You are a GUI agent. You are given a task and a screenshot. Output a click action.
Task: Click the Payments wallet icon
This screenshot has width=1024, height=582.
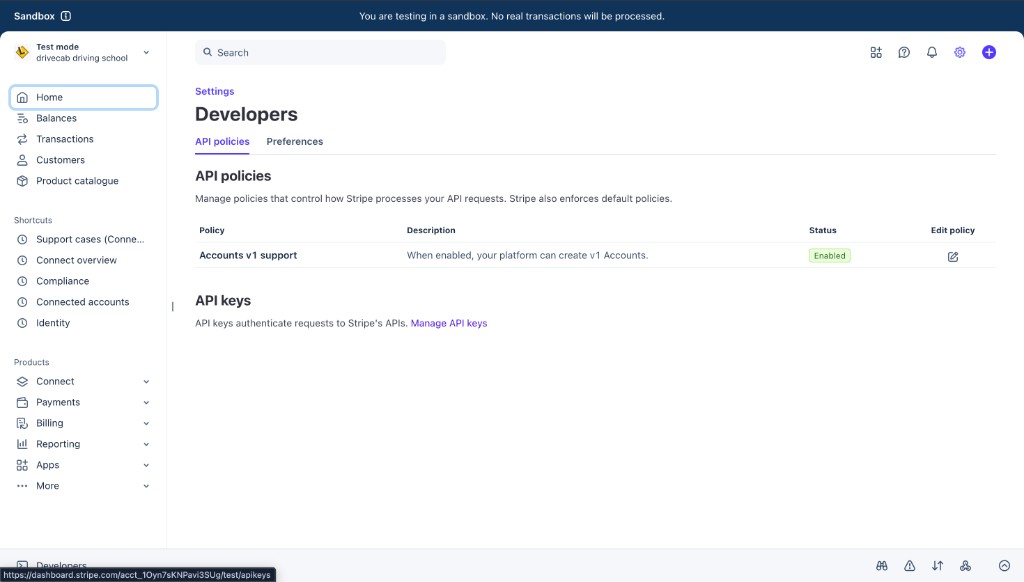[x=22, y=402]
